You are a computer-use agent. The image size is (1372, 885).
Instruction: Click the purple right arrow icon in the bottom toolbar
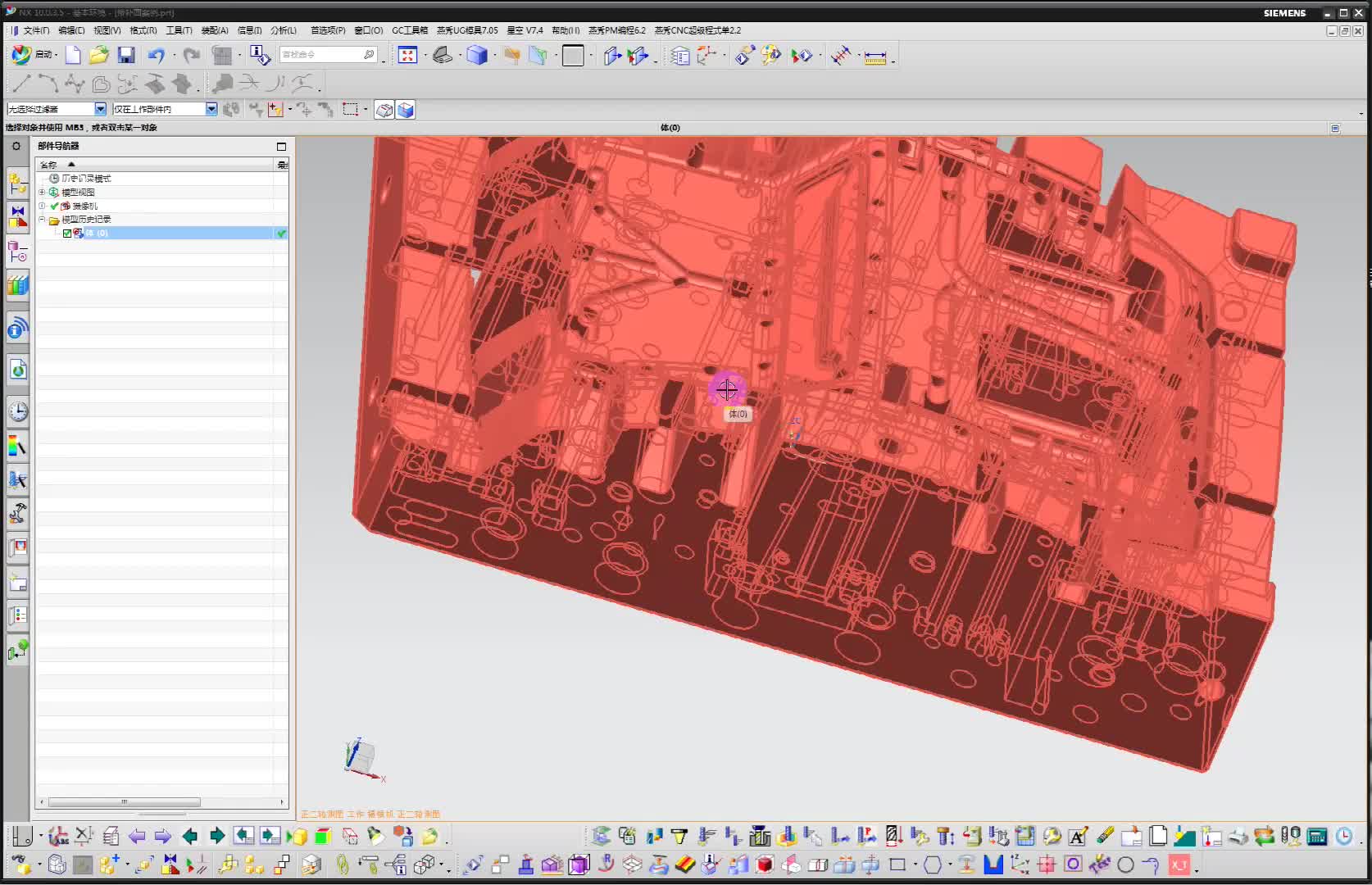[x=162, y=837]
